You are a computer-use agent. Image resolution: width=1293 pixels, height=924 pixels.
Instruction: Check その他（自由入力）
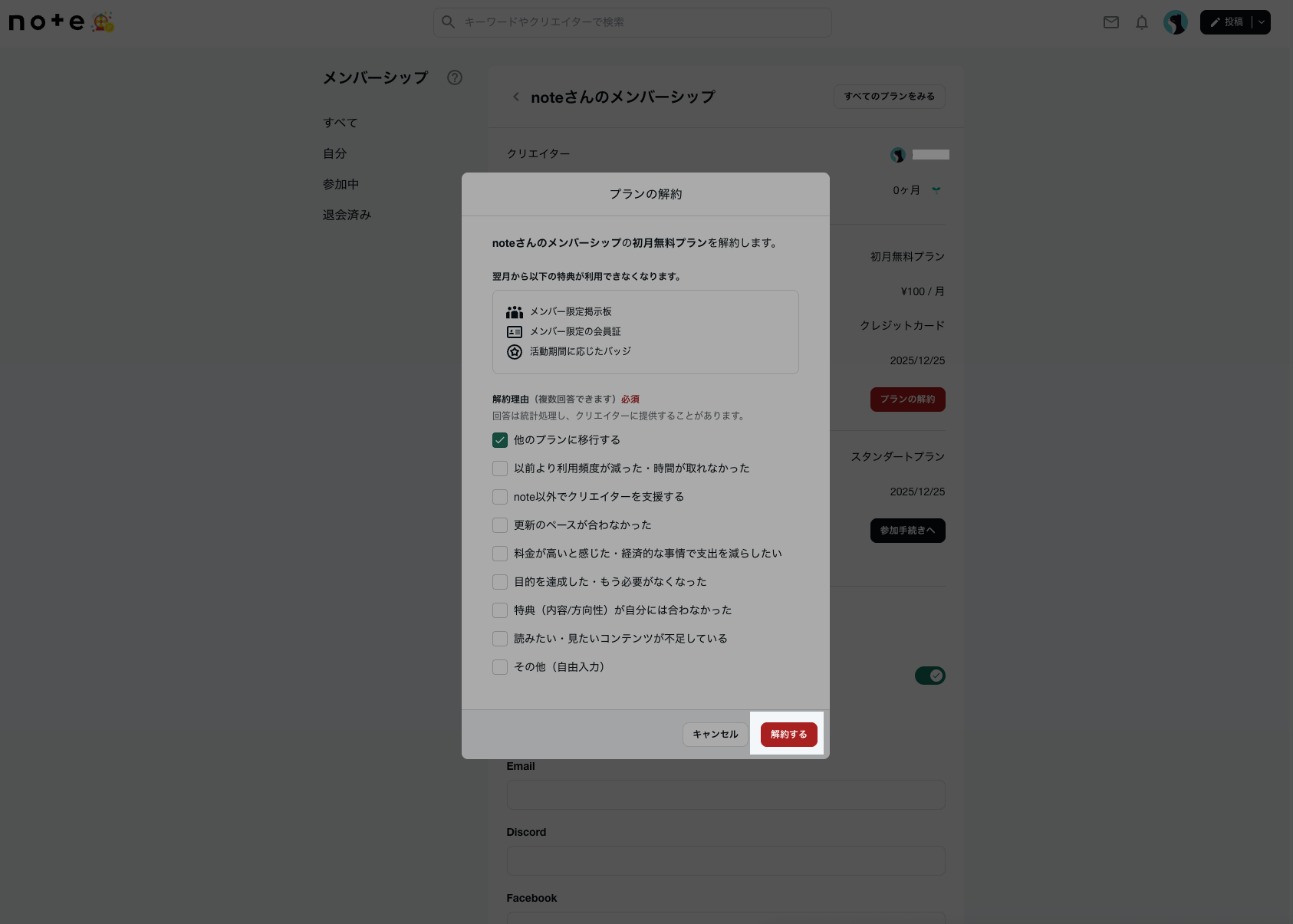click(x=500, y=667)
